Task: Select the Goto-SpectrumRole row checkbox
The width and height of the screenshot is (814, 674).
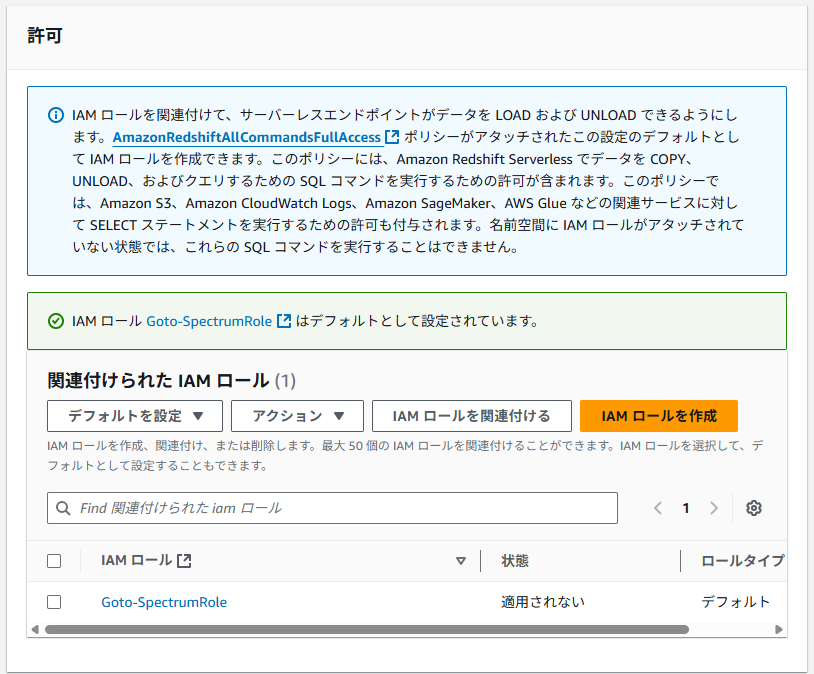Action: point(54,602)
